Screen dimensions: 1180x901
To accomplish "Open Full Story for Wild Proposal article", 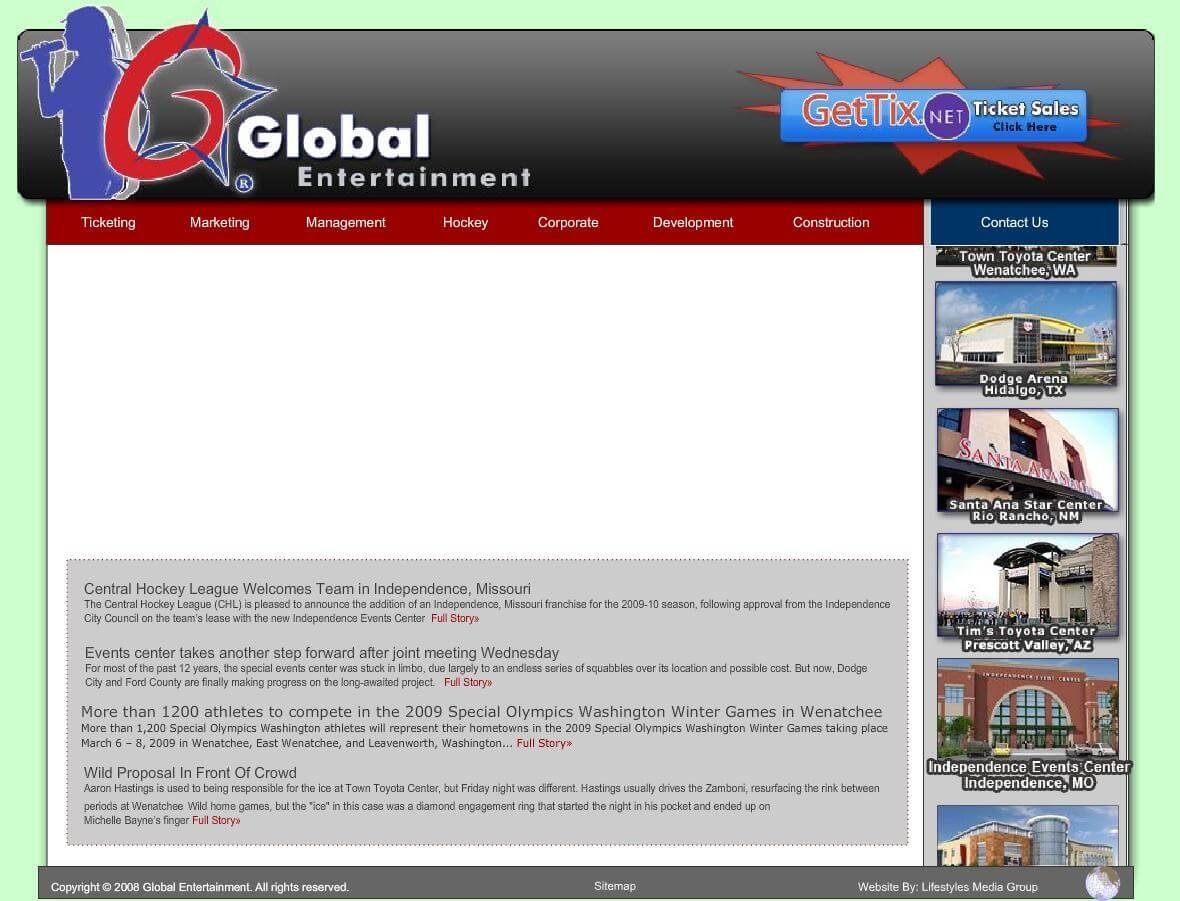I will (x=216, y=821).
